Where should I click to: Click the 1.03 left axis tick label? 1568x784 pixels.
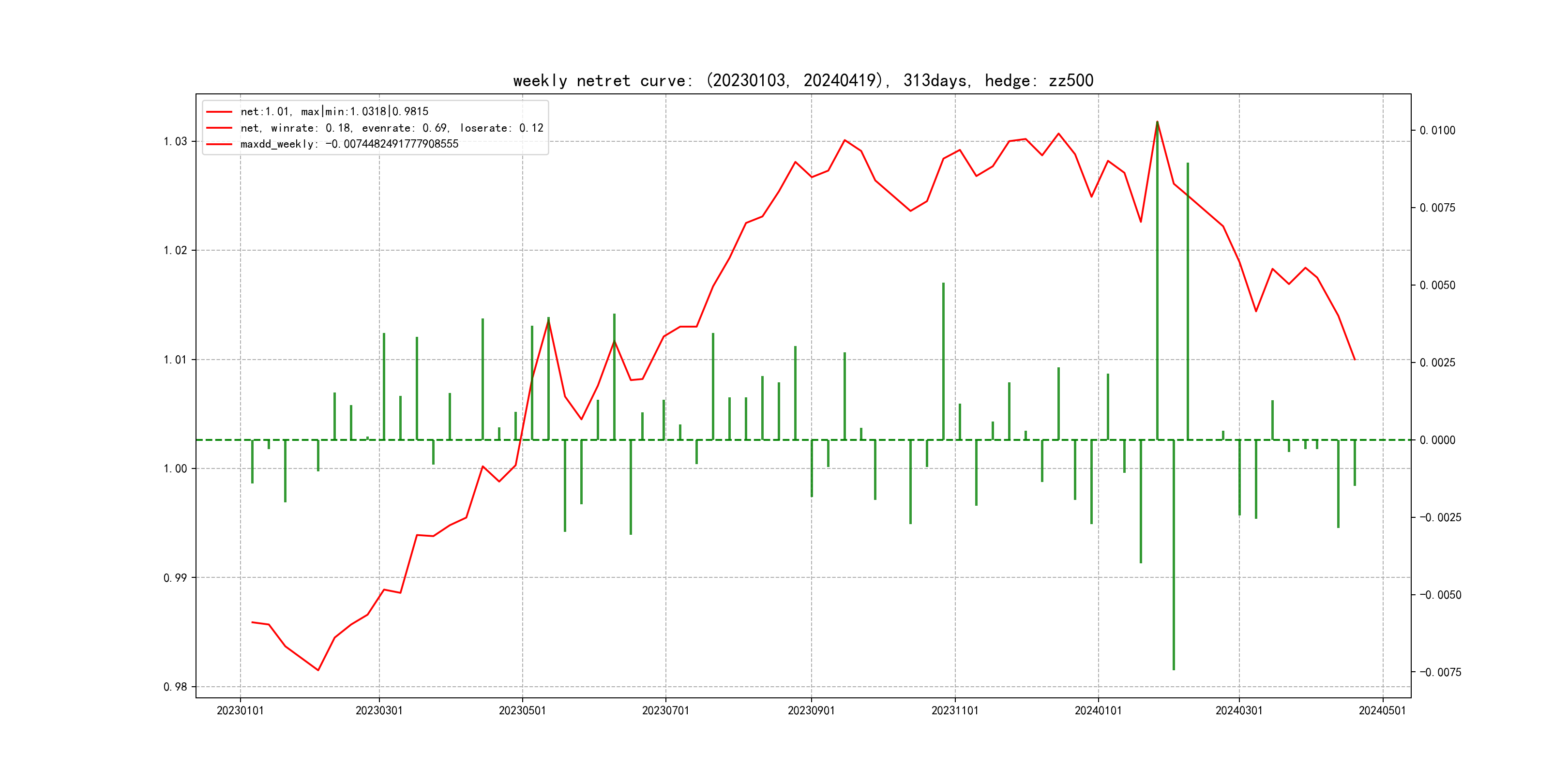point(175,141)
